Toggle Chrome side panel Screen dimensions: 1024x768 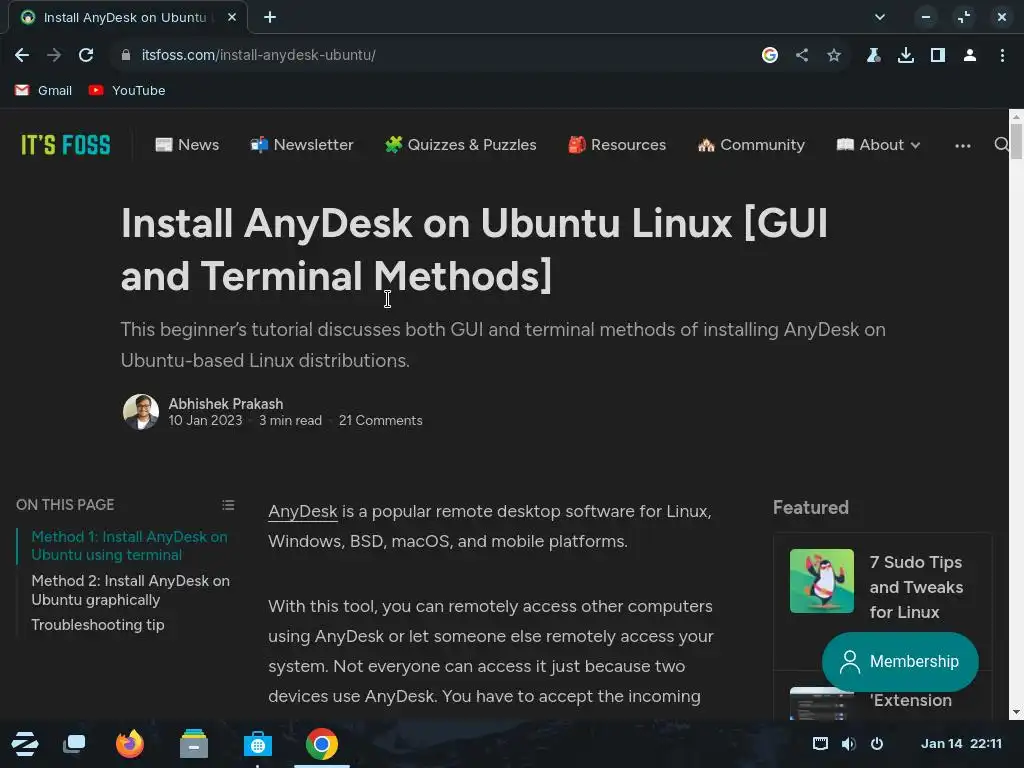click(x=937, y=56)
